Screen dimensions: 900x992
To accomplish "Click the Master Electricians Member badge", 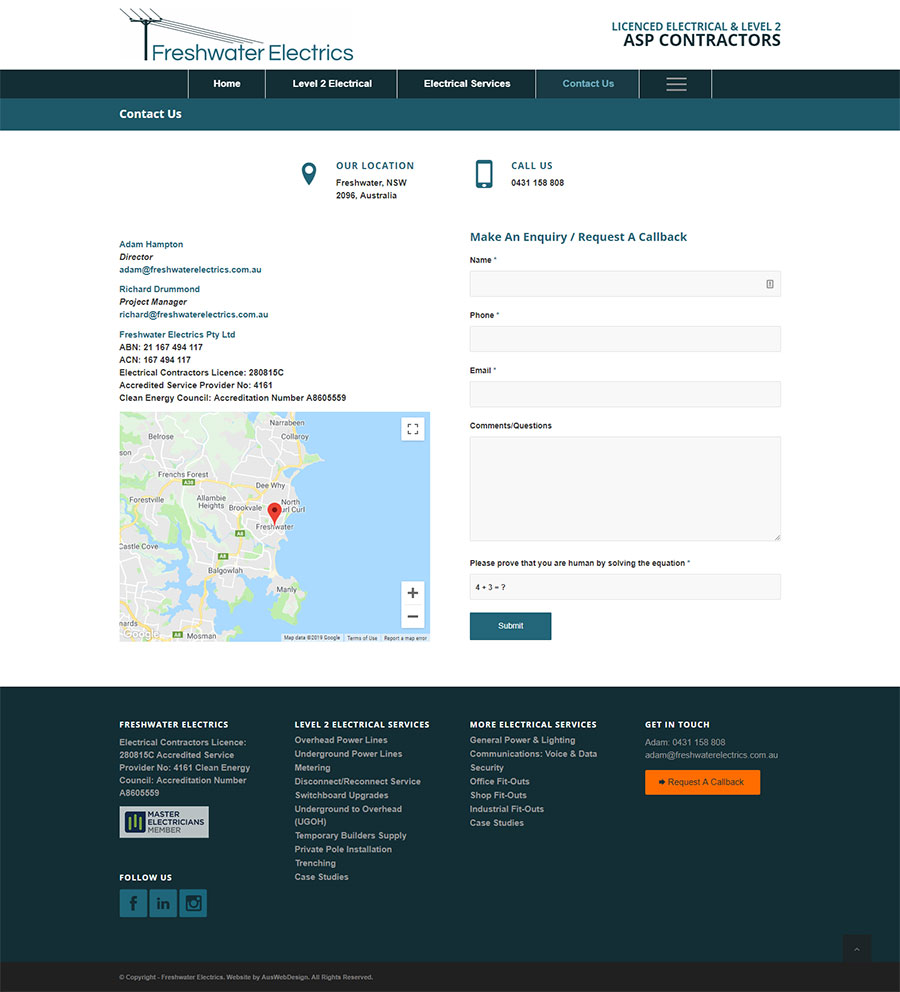I will (164, 822).
